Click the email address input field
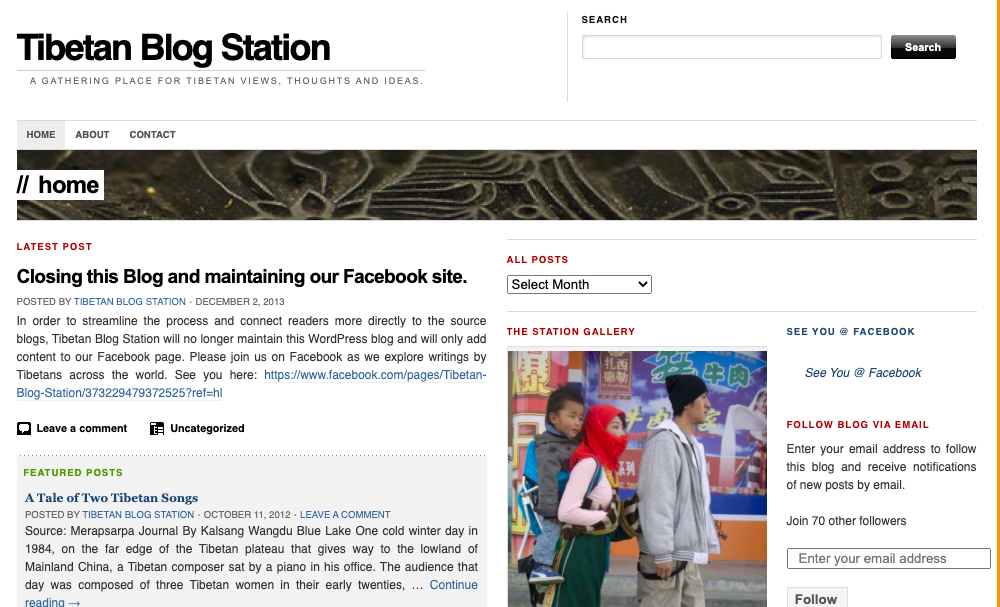The width and height of the screenshot is (1000, 607). coord(888,559)
